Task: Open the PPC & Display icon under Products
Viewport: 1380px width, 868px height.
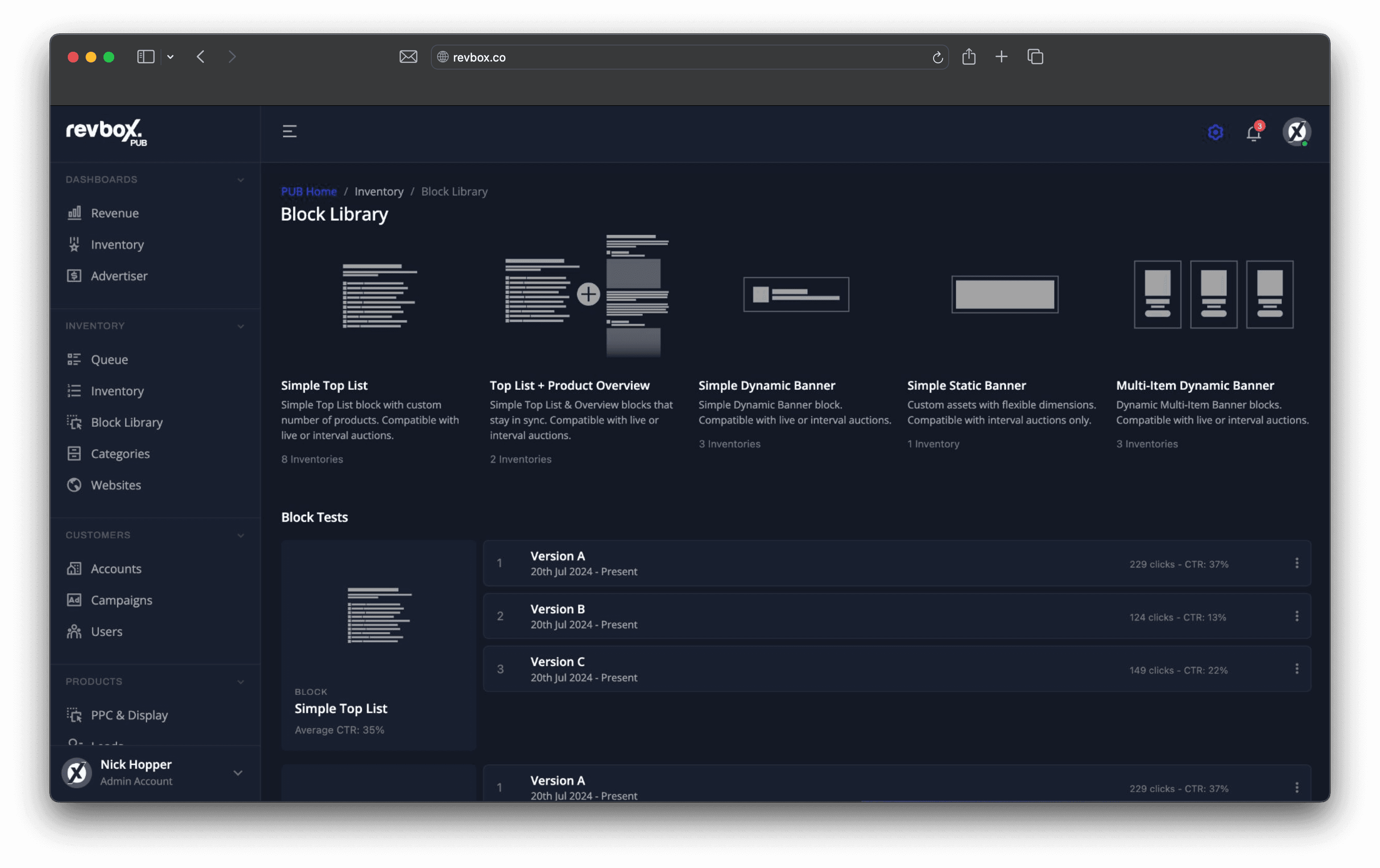Action: [x=74, y=715]
